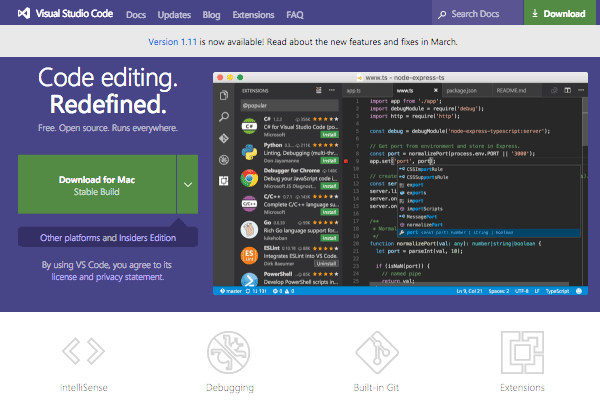Open the Extensions panel more actions ellipsis
This screenshot has width=600, height=400.
[x=332, y=90]
